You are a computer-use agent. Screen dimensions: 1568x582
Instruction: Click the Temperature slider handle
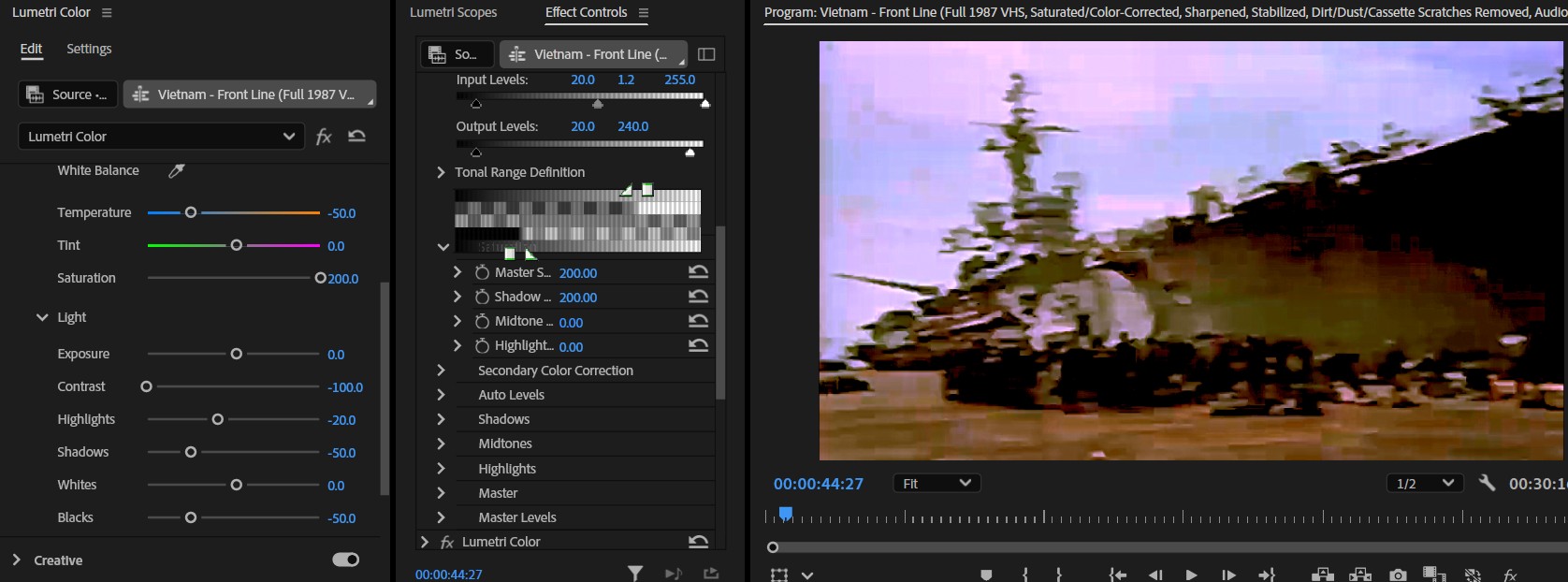click(x=191, y=212)
